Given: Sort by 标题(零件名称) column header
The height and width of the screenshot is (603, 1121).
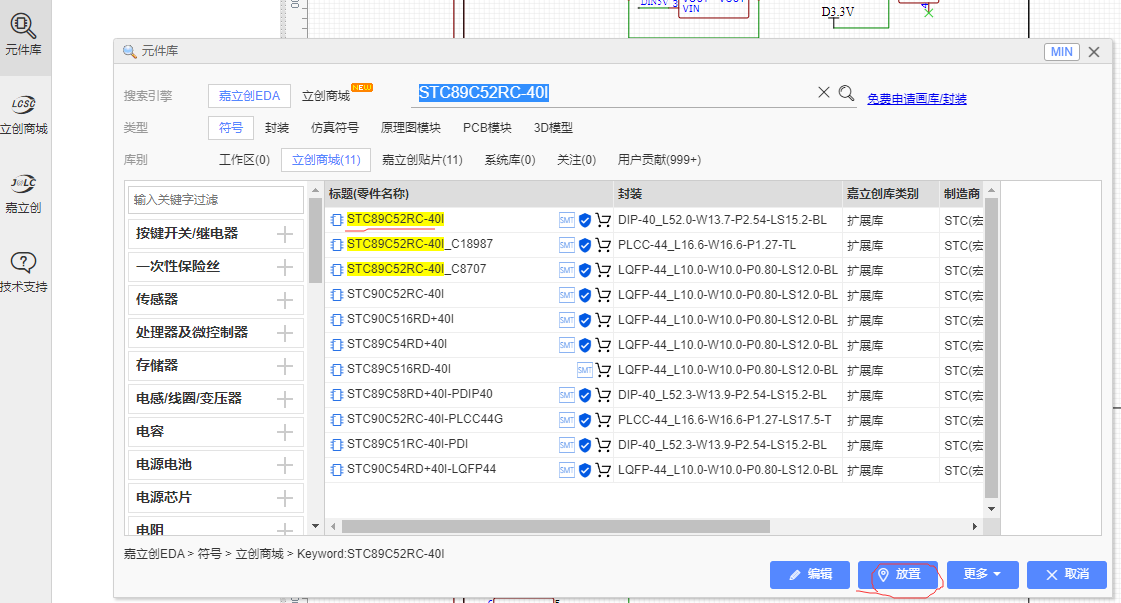Looking at the screenshot, I should pos(469,194).
